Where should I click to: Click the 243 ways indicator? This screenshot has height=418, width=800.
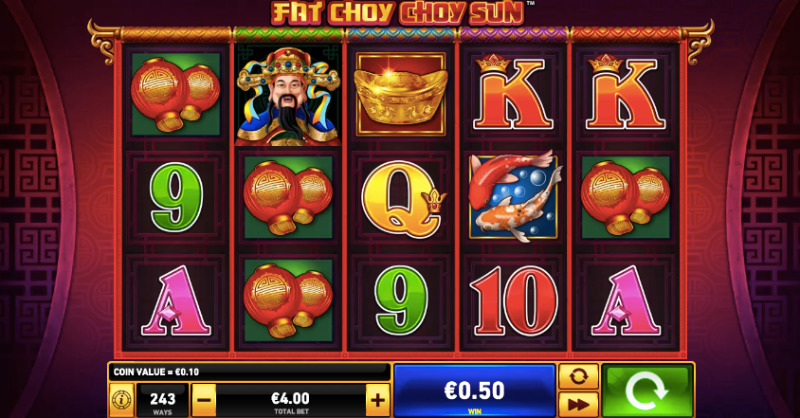162,401
